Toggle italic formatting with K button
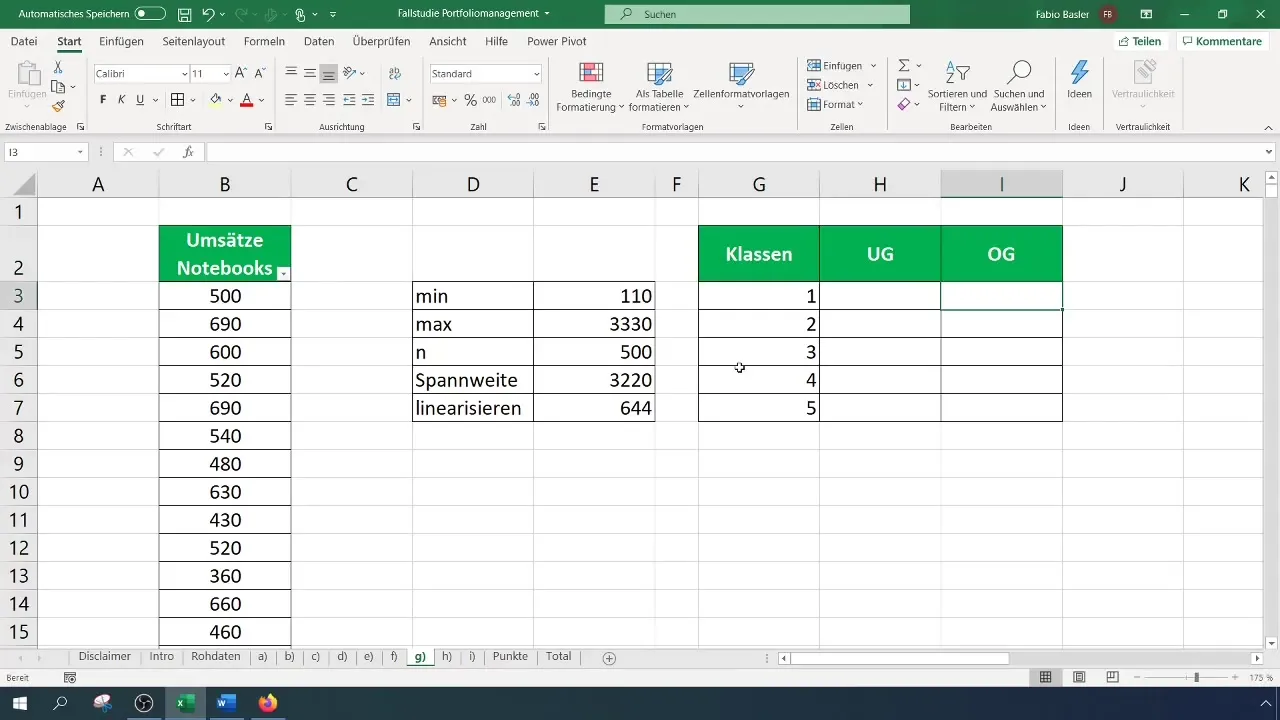 pyautogui.click(x=121, y=100)
